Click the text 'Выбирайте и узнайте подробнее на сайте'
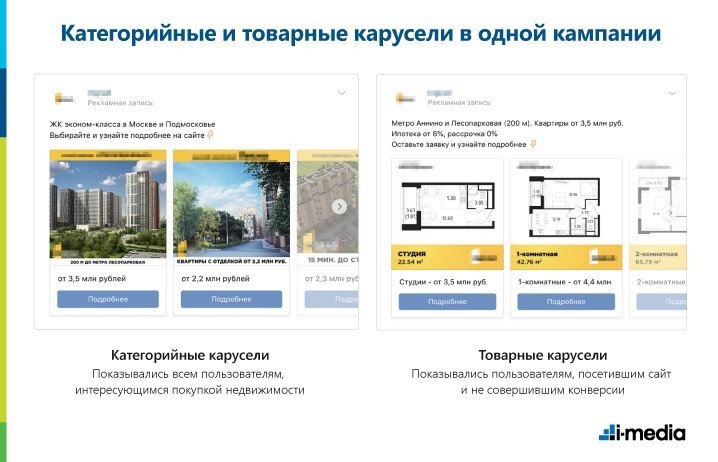 [x=127, y=136]
